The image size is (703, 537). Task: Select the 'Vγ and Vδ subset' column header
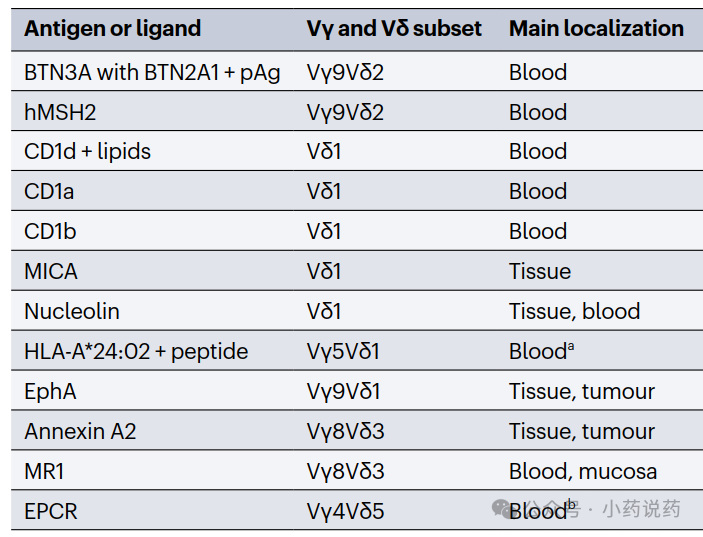394,29
